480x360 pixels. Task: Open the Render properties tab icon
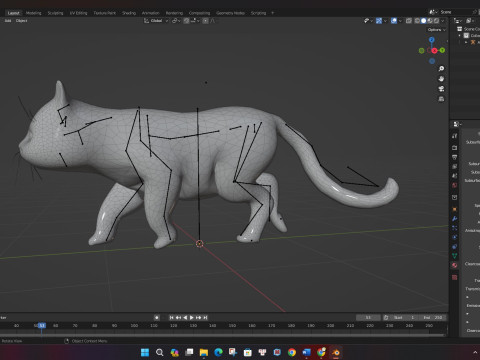point(455,148)
